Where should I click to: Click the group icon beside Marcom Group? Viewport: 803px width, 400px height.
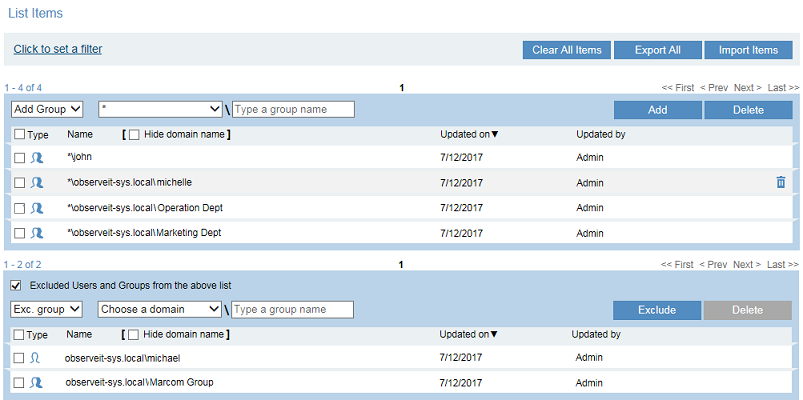click(x=37, y=382)
